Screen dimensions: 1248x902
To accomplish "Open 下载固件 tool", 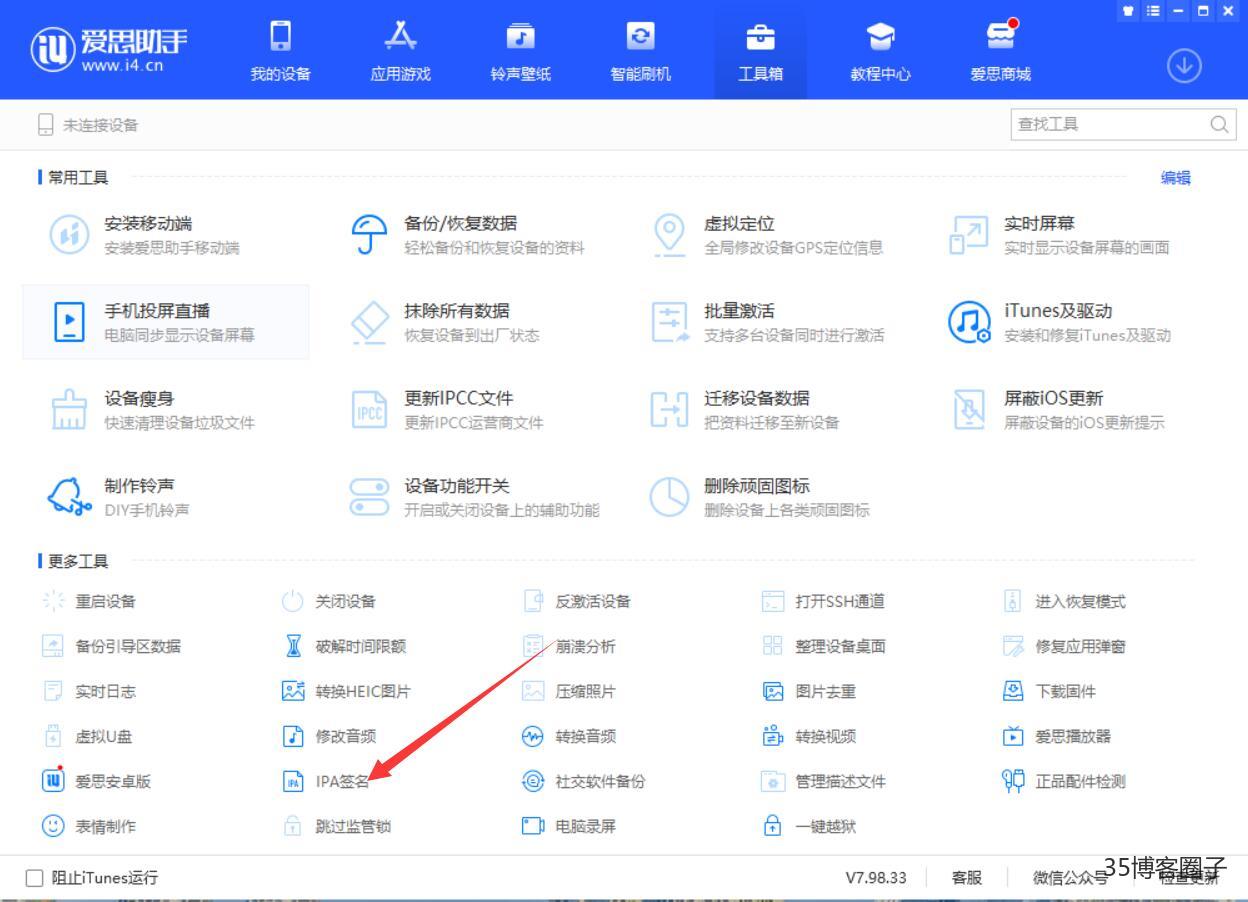I will pyautogui.click(x=1050, y=691).
